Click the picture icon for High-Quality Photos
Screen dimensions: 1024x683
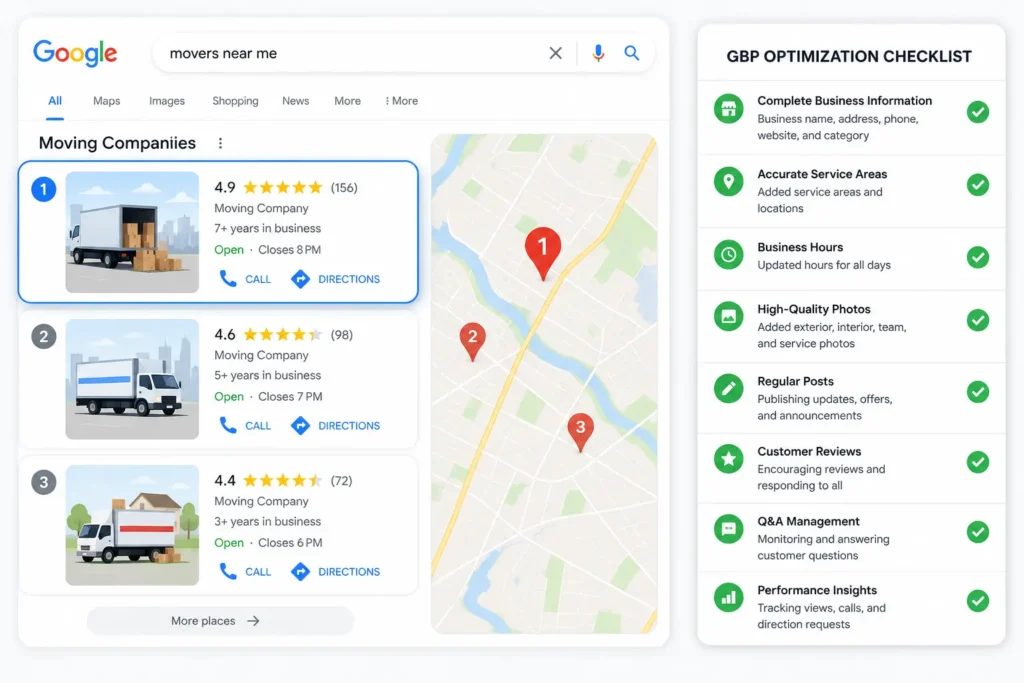(x=728, y=317)
